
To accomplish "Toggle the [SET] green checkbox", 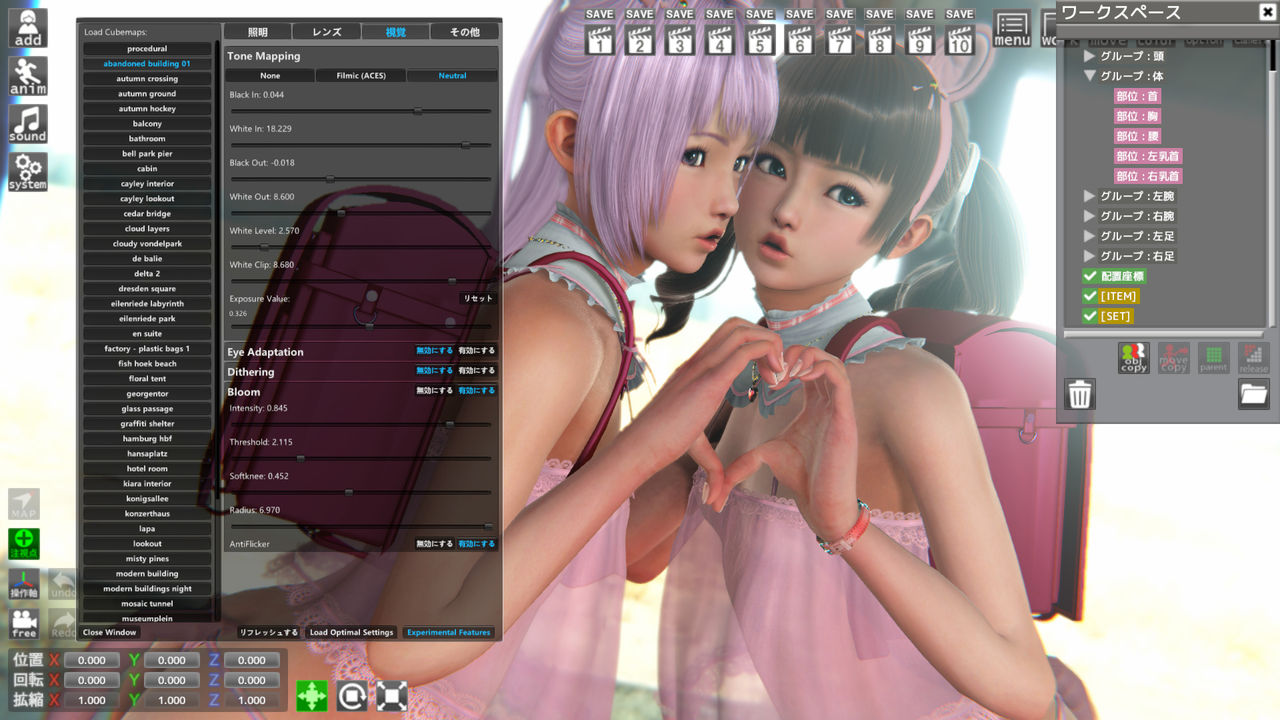I will [x=1090, y=316].
